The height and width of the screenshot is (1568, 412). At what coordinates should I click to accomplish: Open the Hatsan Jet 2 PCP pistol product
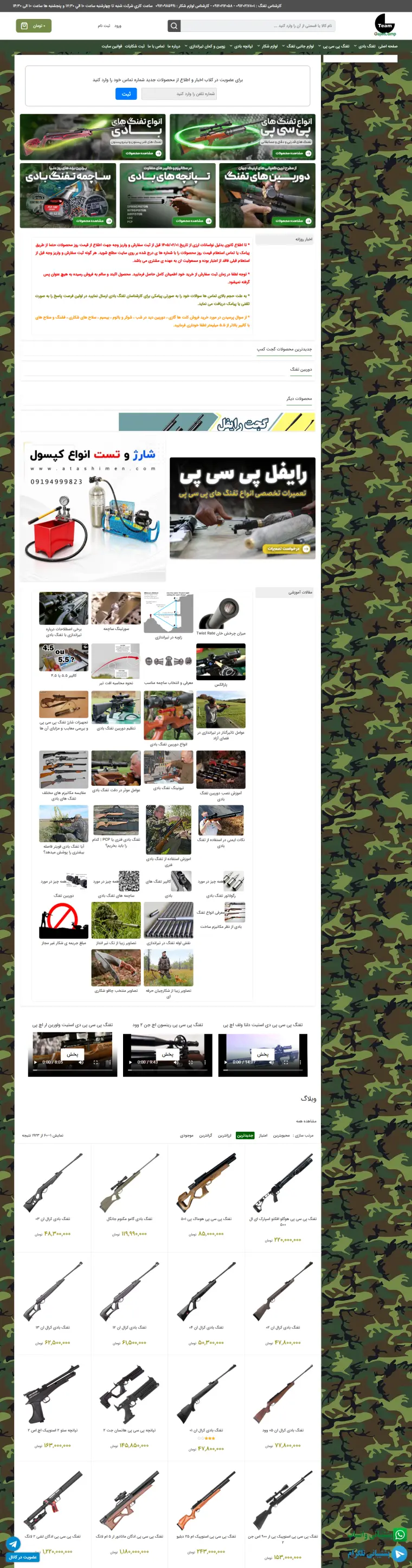[129, 1393]
